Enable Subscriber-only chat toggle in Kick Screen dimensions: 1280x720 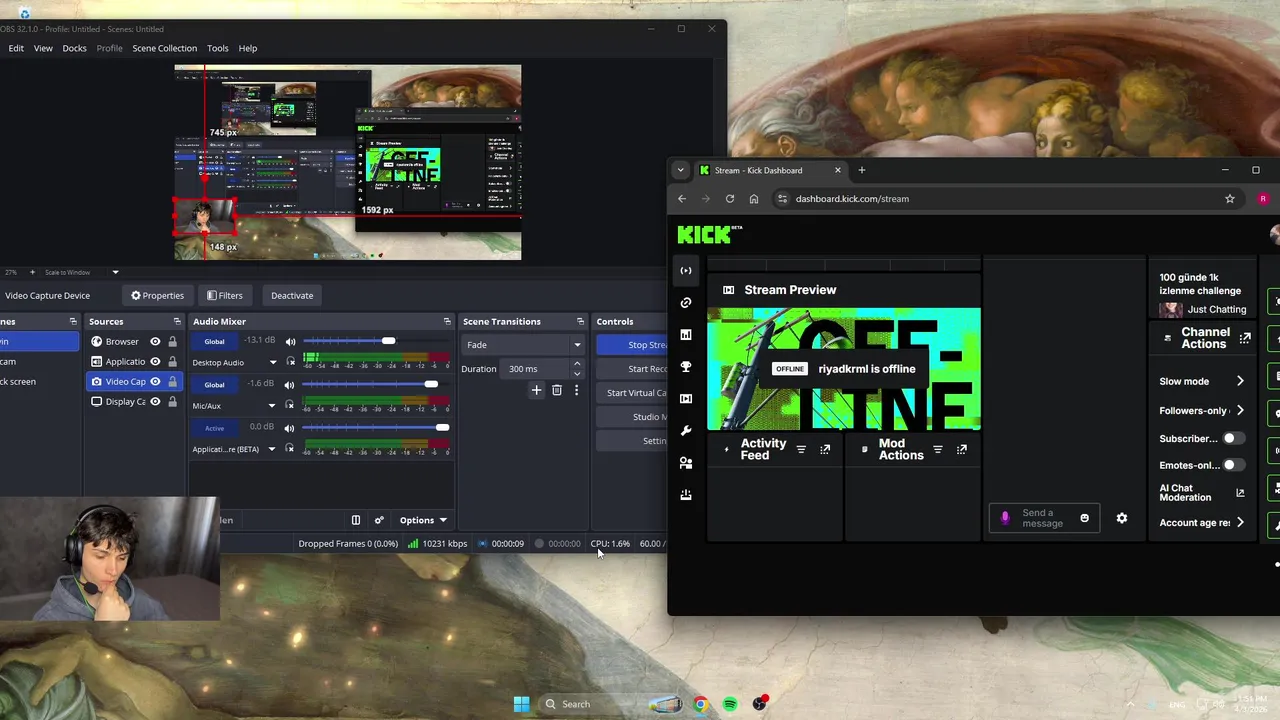pos(1234,438)
